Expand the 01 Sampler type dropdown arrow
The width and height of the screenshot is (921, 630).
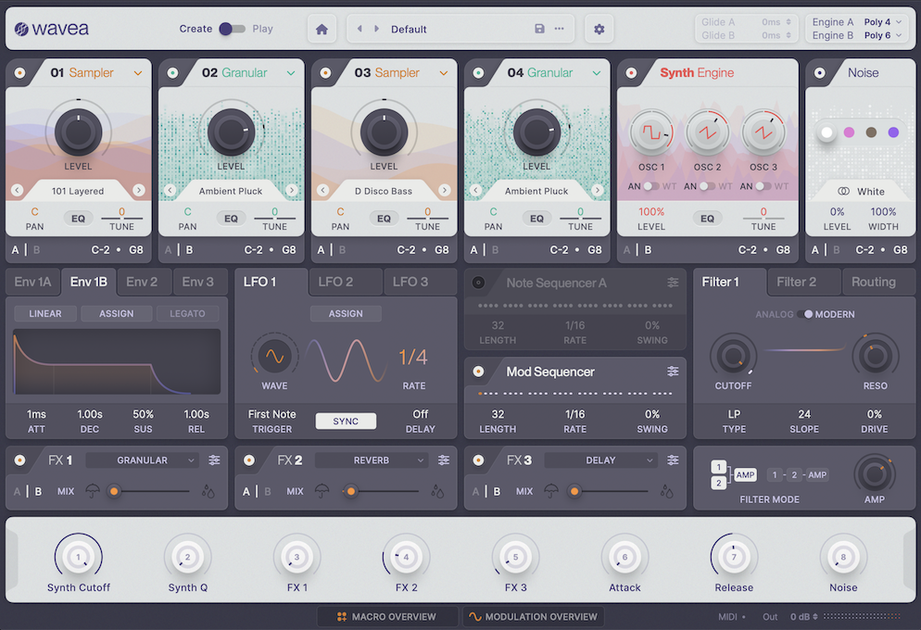[138, 73]
